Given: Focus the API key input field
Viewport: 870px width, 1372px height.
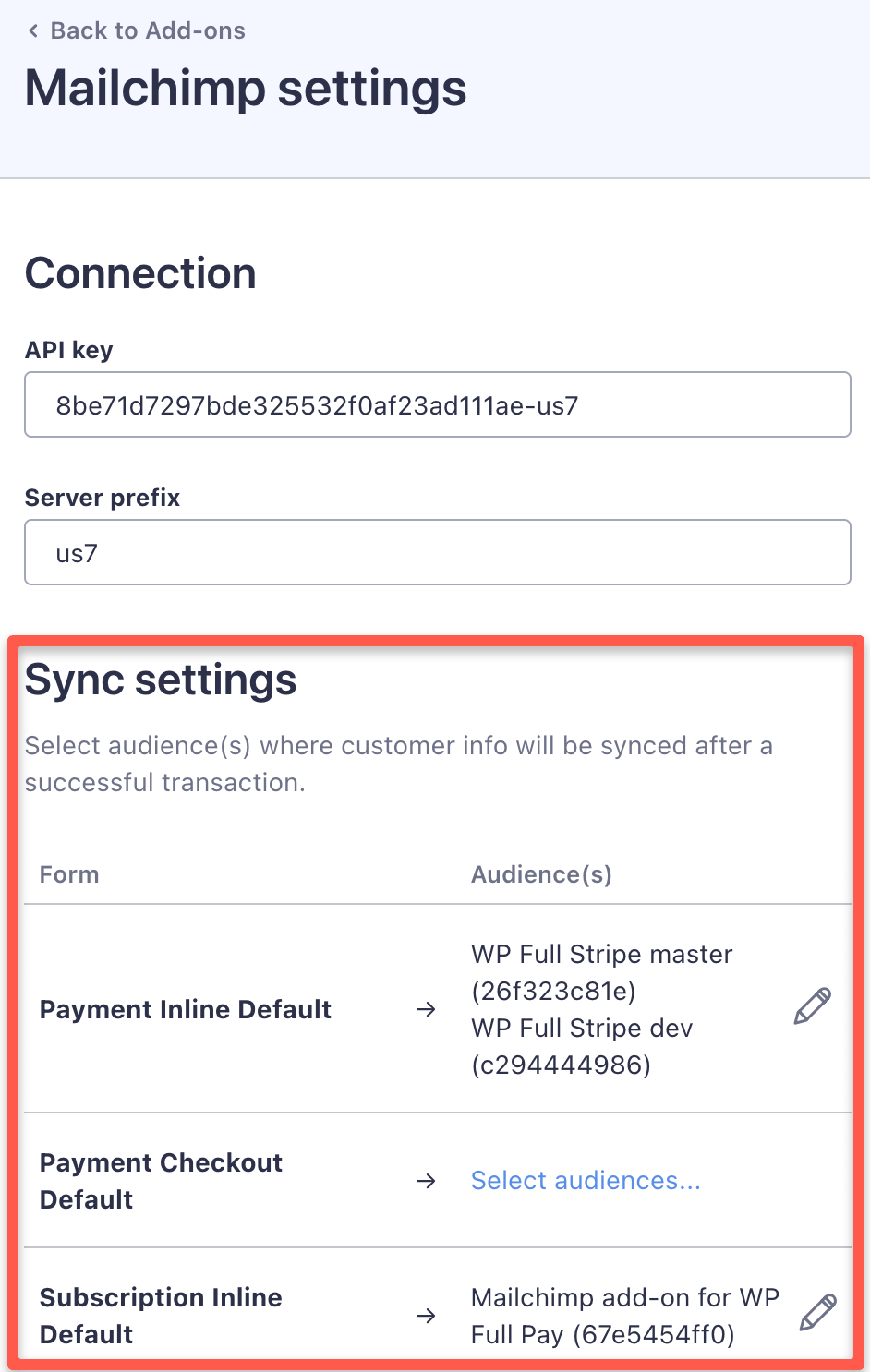Looking at the screenshot, I should tap(437, 405).
